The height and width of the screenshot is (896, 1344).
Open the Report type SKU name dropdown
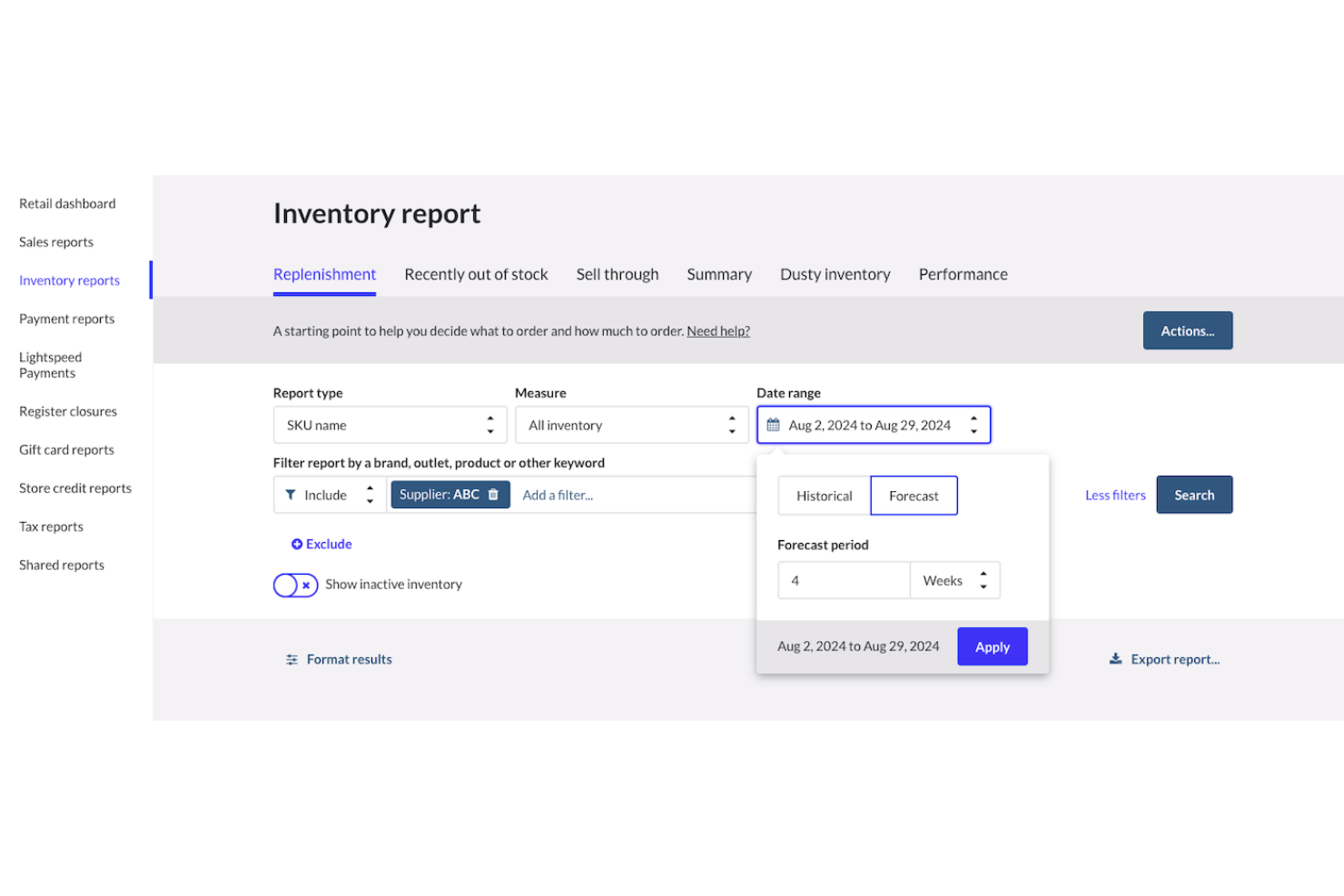point(390,425)
